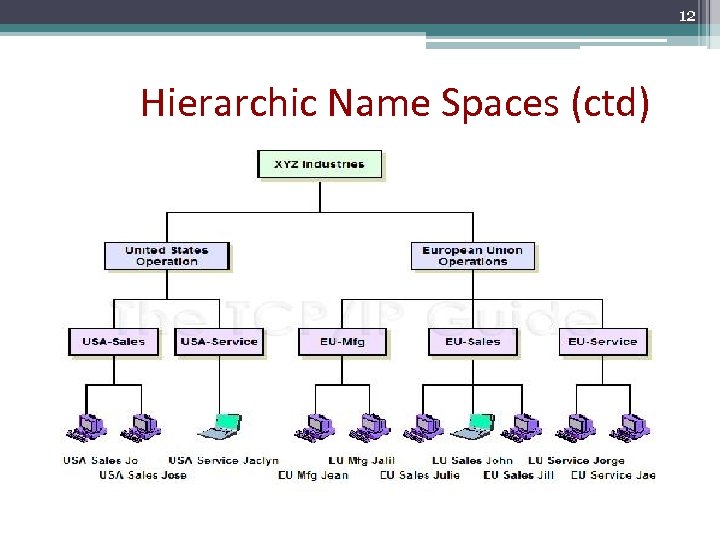Click the slide title 'Hierarchic Name Spaces (ctd)'
This screenshot has height=540, width=720.
pyautogui.click(x=395, y=103)
